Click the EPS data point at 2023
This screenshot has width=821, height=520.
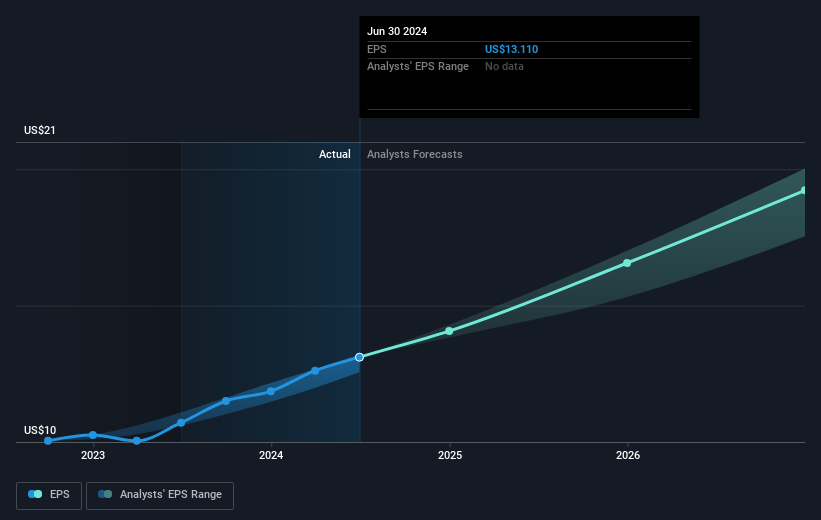click(93, 435)
